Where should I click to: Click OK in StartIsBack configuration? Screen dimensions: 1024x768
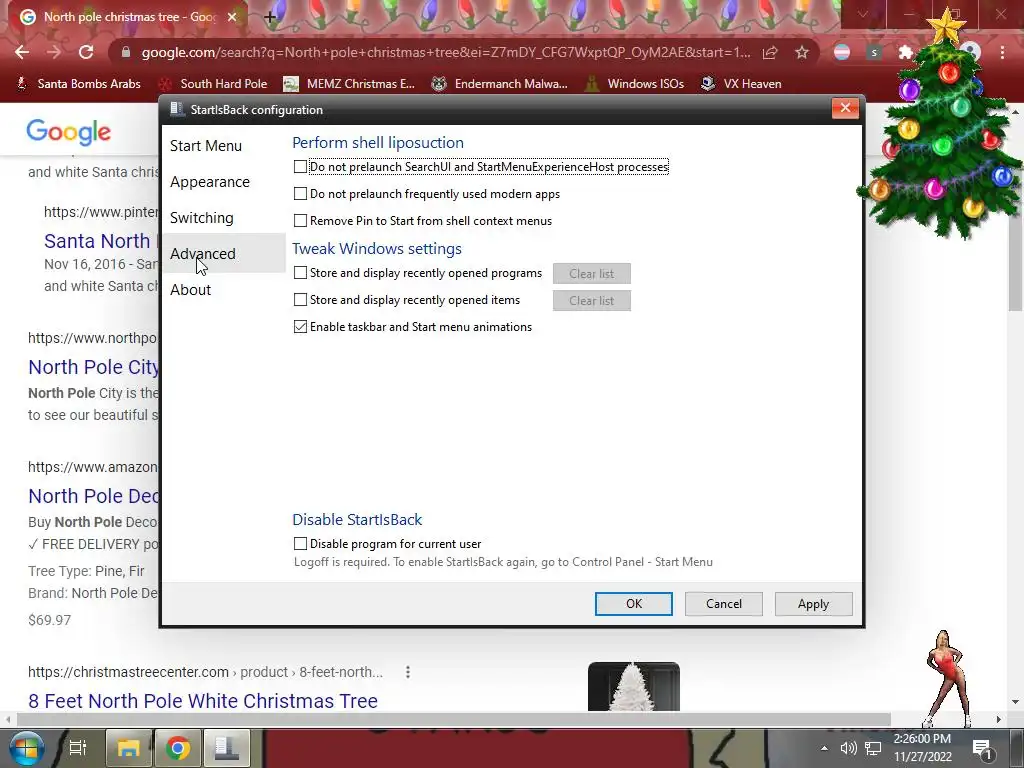click(x=633, y=604)
